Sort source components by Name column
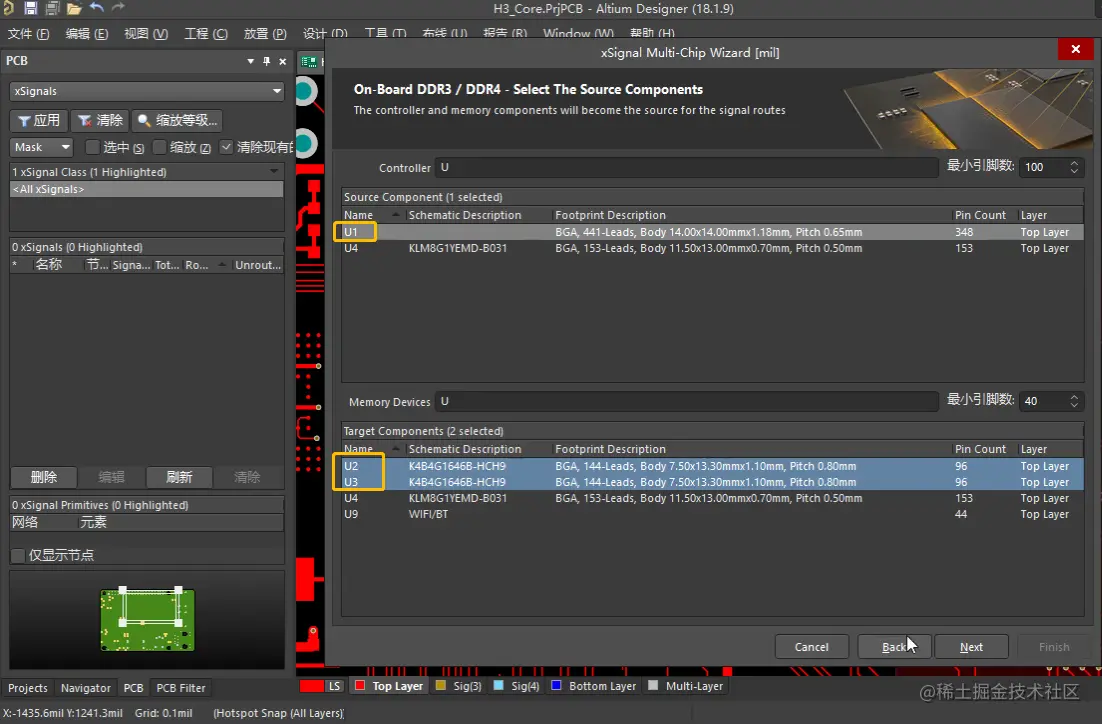1102x724 pixels. point(370,215)
